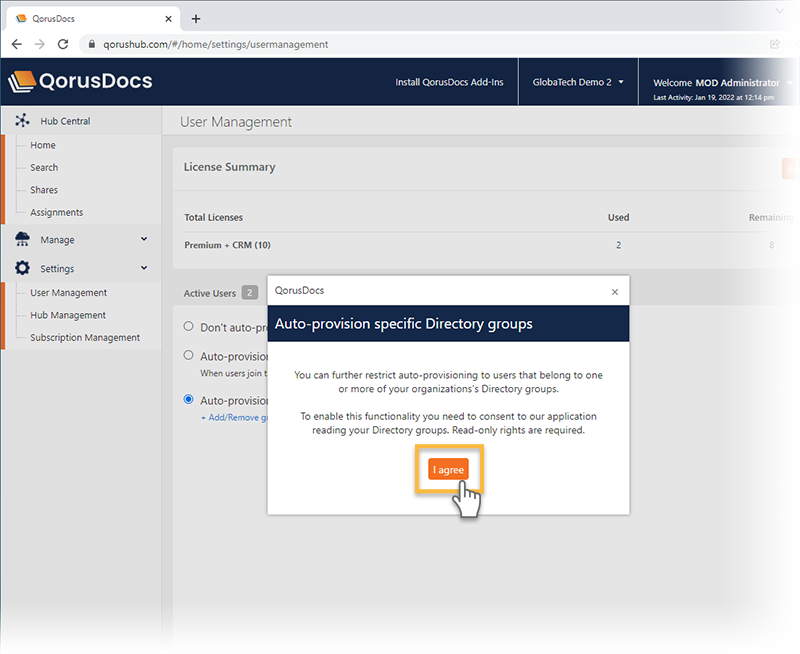
Task: Select the middle Auto-provision radio button
Action: coord(189,355)
